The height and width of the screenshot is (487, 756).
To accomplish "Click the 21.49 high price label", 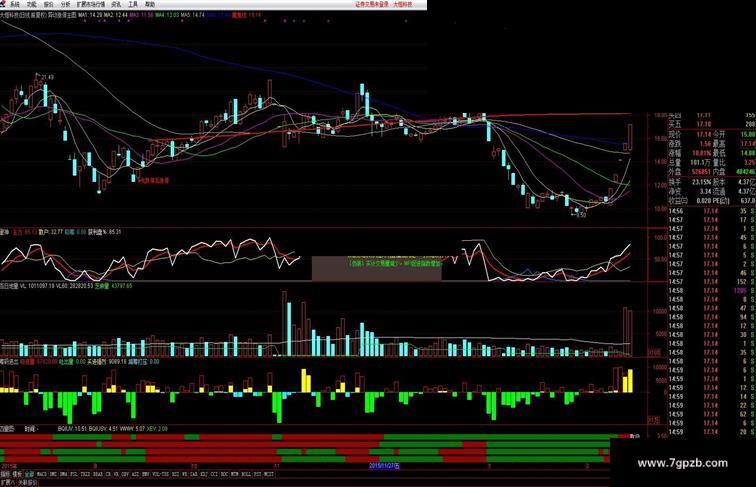I will click(x=47, y=77).
